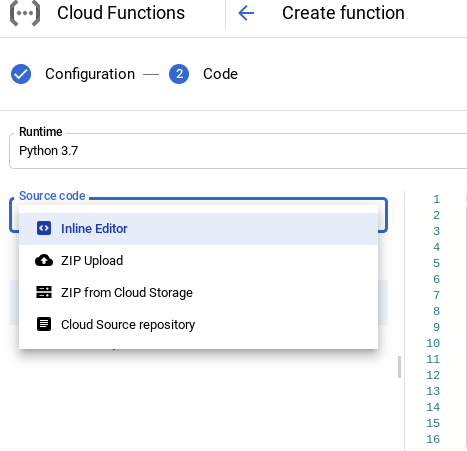The image size is (467, 451).
Task: Click the Create function heading
Action: pyautogui.click(x=343, y=13)
